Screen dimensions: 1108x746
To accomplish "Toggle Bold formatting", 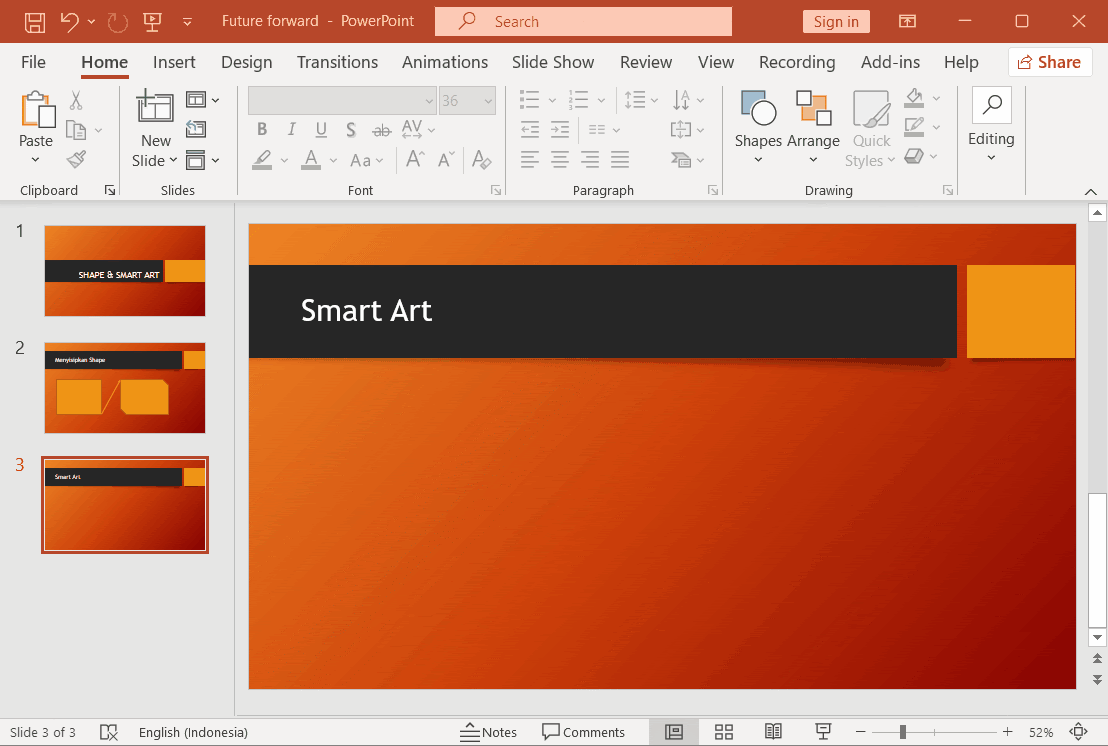I will 262,129.
